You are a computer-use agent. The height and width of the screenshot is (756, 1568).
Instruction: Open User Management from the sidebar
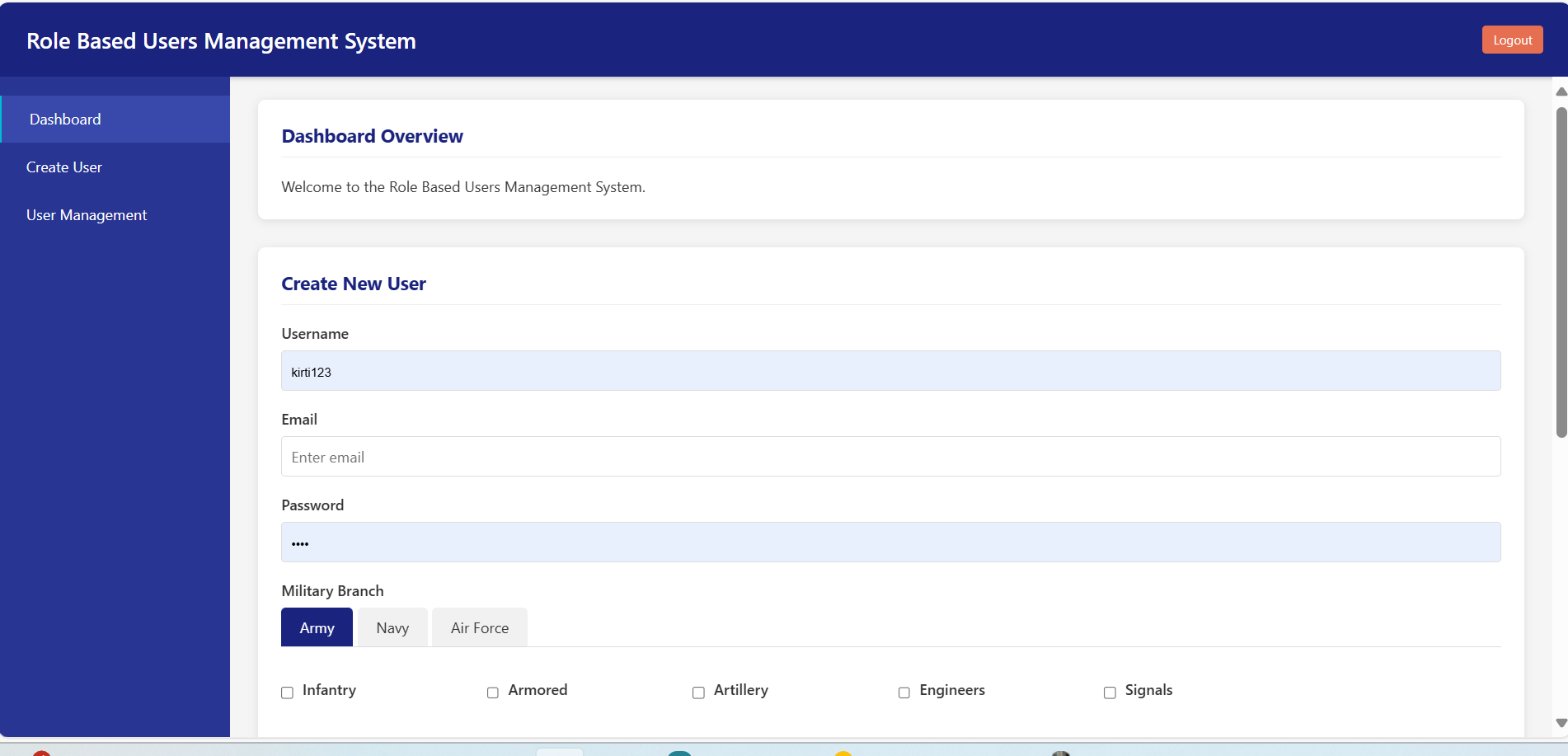[x=87, y=215]
